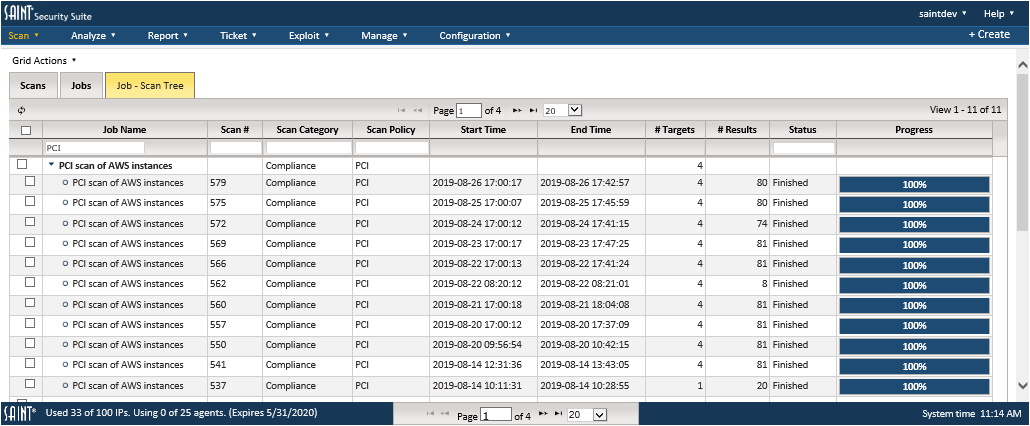Check the box for scan 537
The image size is (1030, 426).
click(30, 384)
